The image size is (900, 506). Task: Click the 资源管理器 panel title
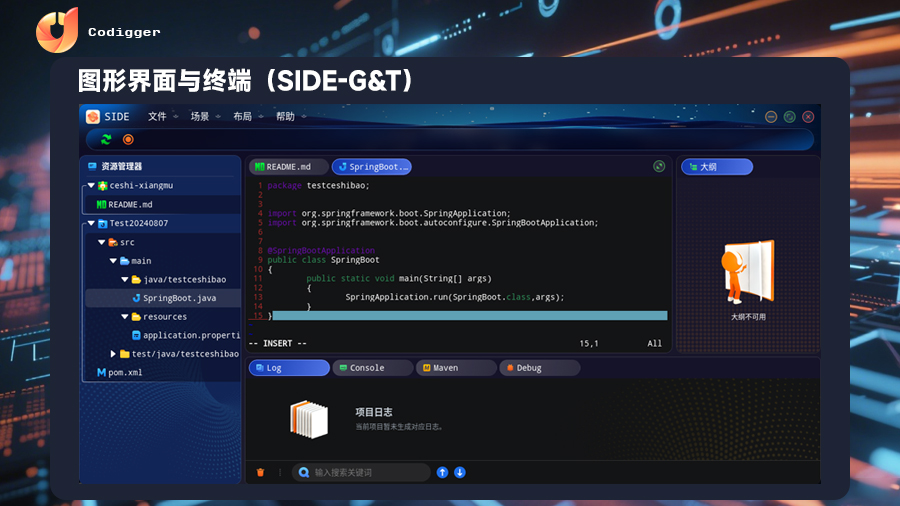[121, 166]
